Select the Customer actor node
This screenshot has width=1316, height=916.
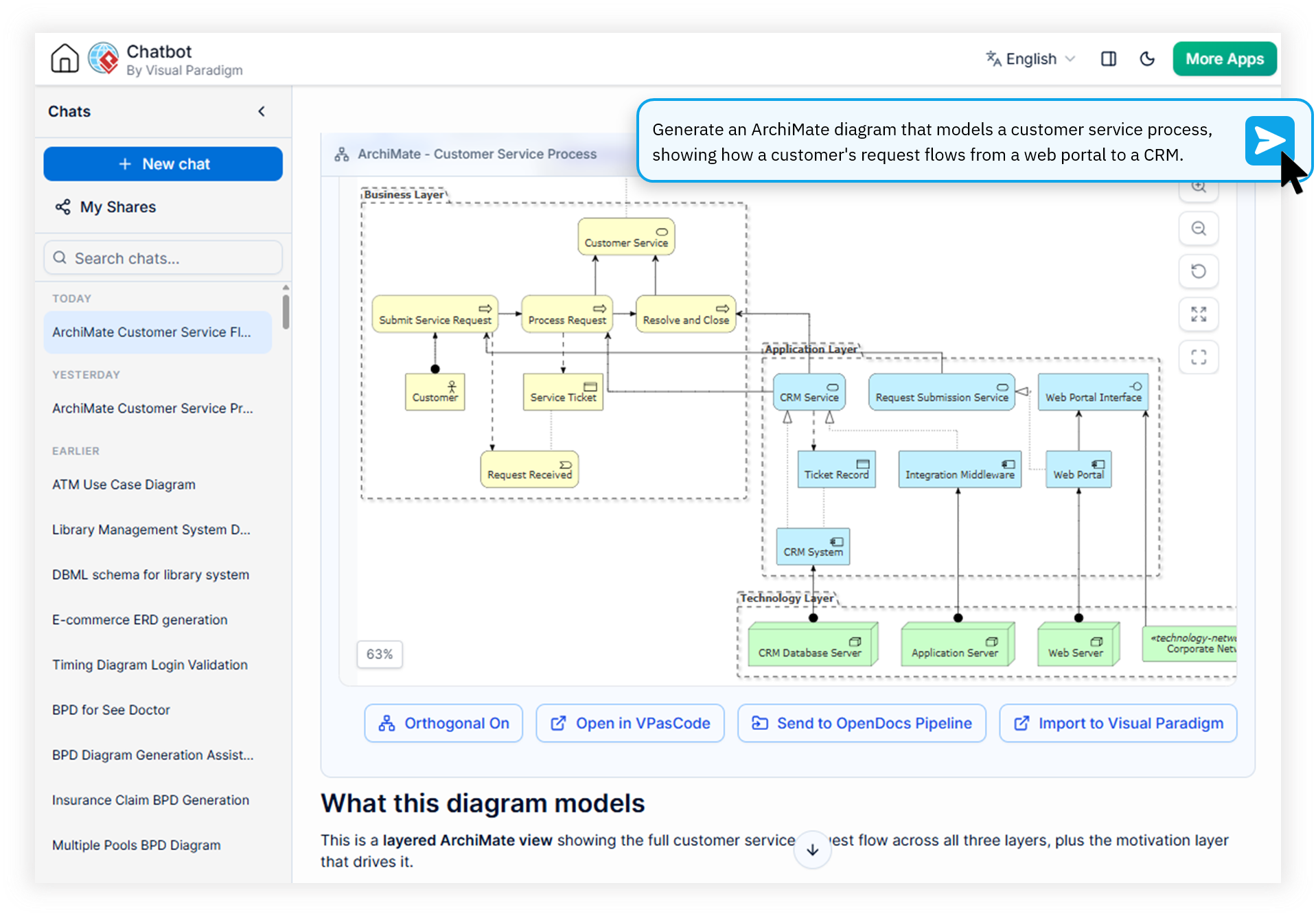point(435,392)
